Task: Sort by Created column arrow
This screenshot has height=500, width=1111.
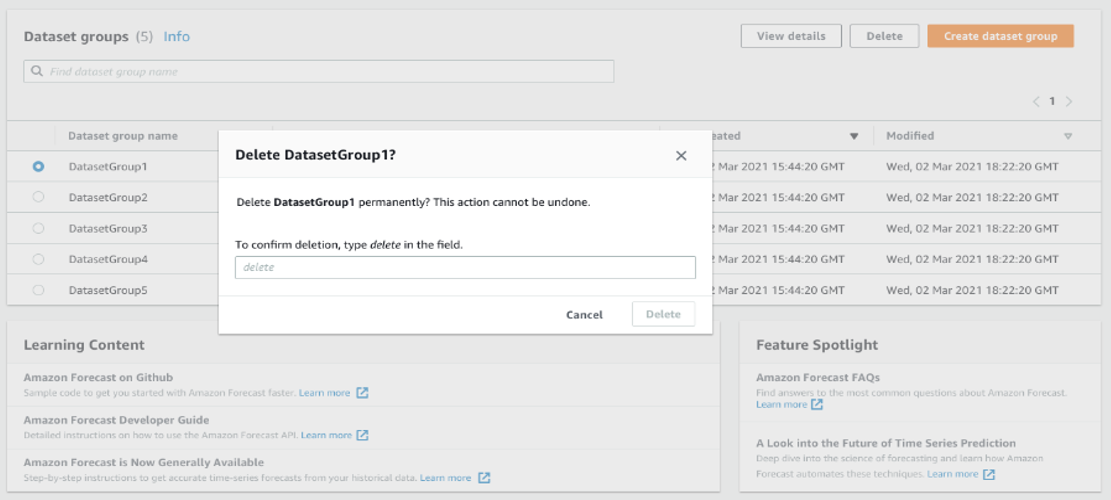Action: click(854, 136)
